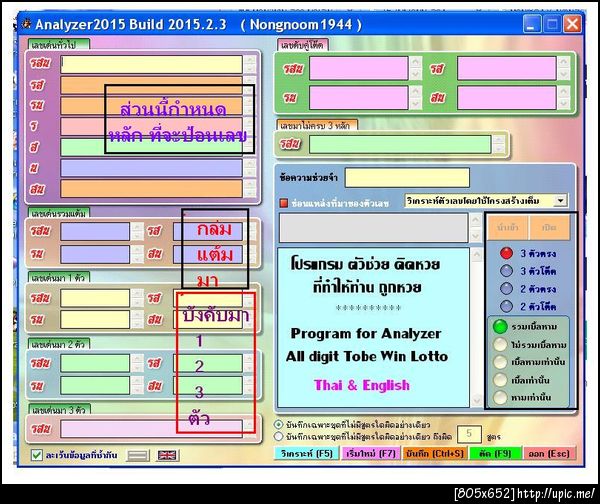
Task: Click up arrow beside เลขดับคู่โต๊ด รสน field
Action: pos(416,62)
